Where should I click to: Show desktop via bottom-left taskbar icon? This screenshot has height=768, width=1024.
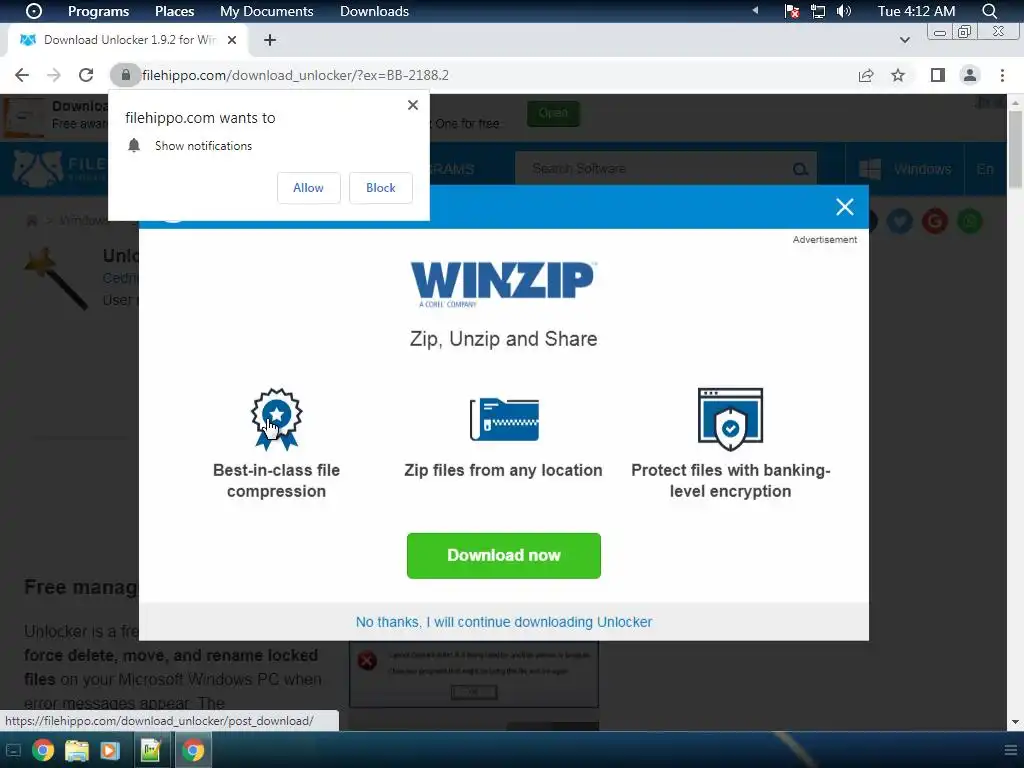[13, 750]
